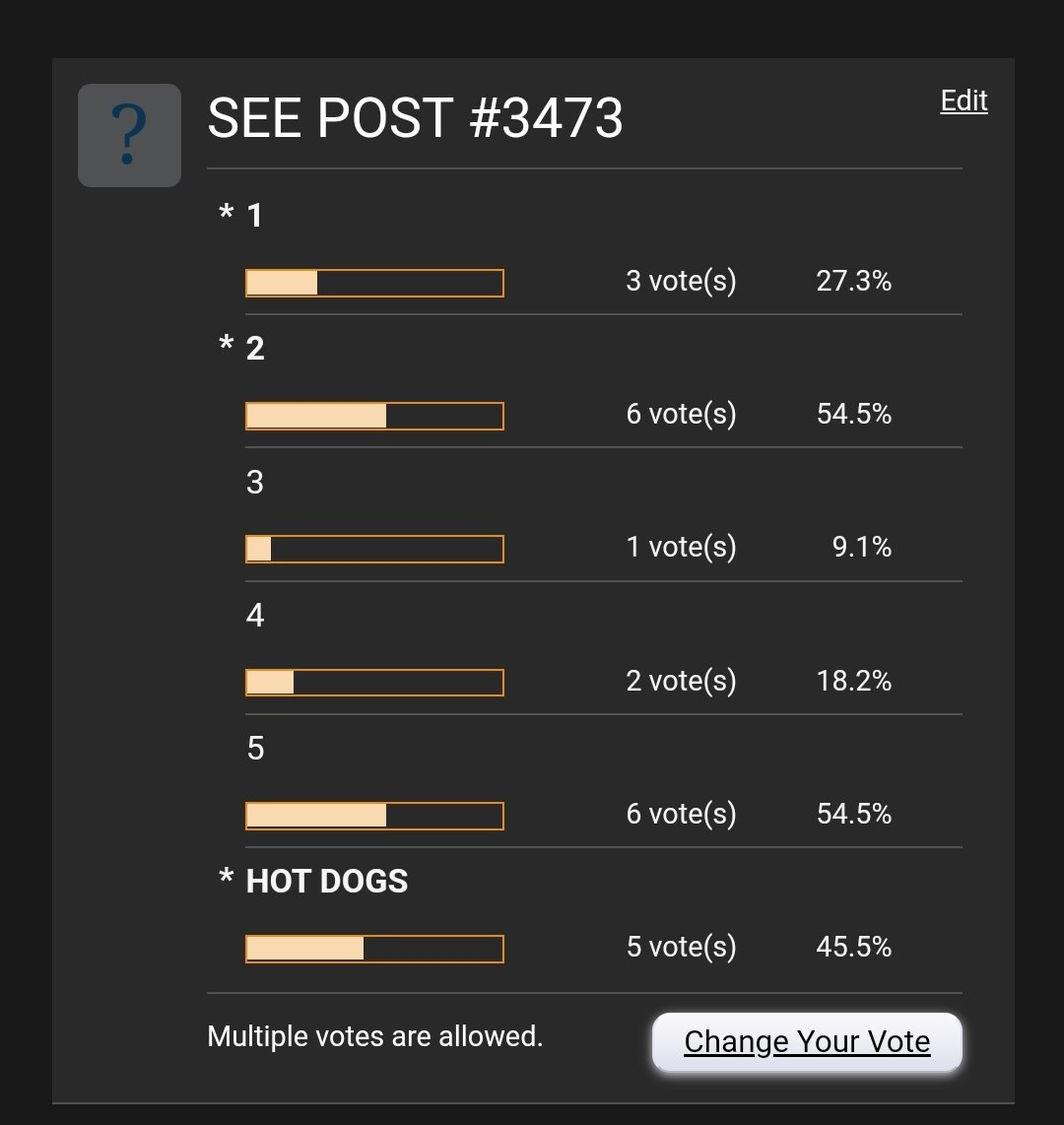Click the HOT DOGS result bar
1064x1125 pixels.
374,949
